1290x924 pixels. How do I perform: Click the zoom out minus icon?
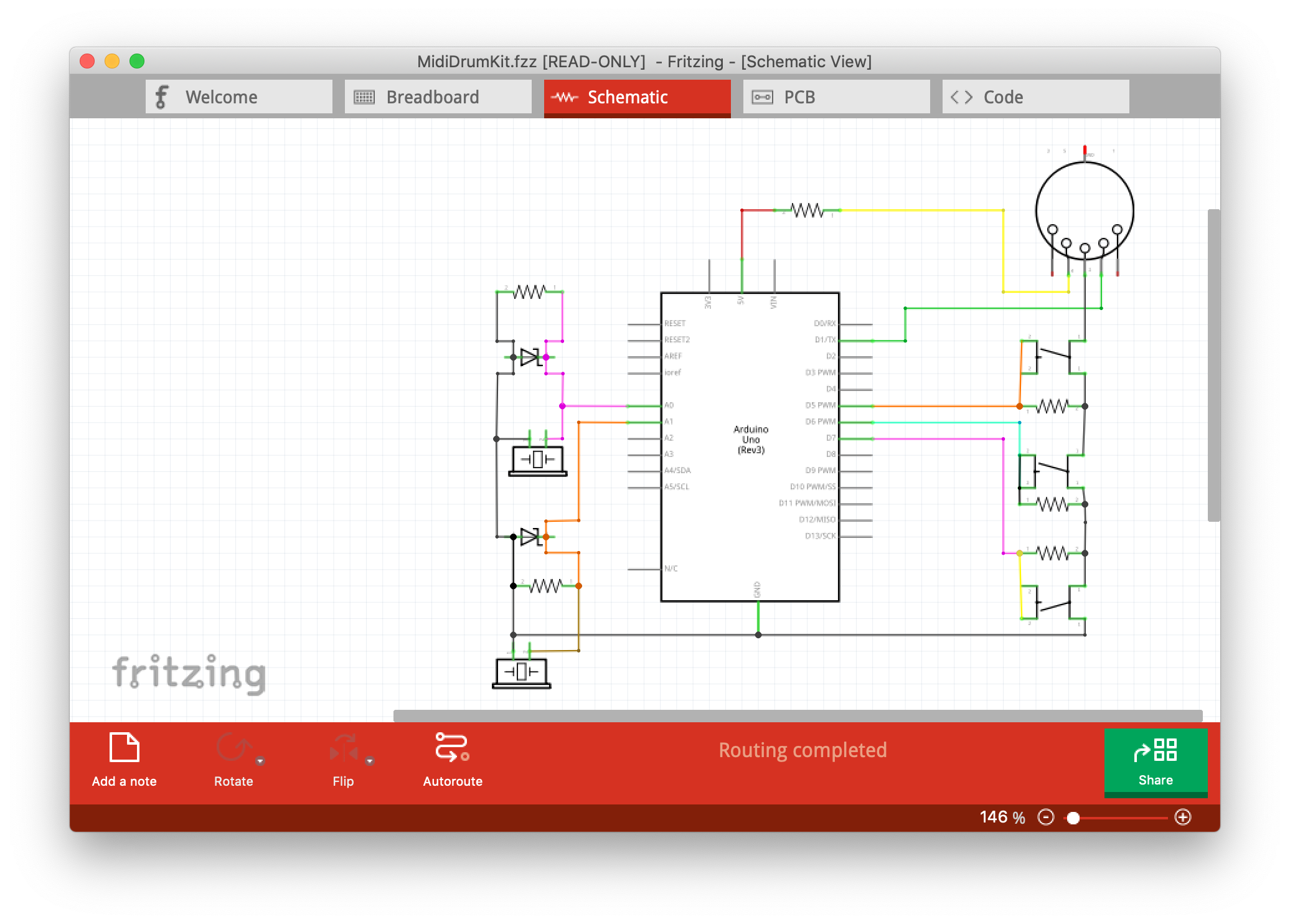[x=1046, y=817]
